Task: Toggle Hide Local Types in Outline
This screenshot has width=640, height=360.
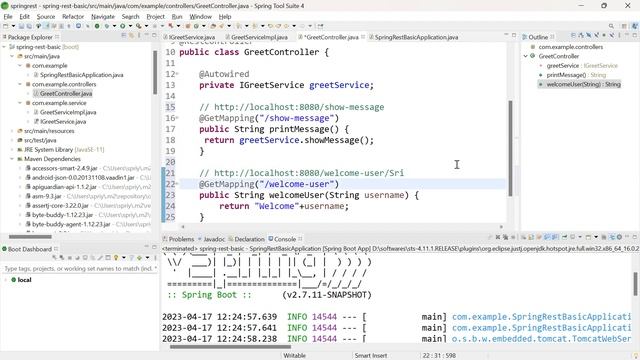Action: (611, 36)
